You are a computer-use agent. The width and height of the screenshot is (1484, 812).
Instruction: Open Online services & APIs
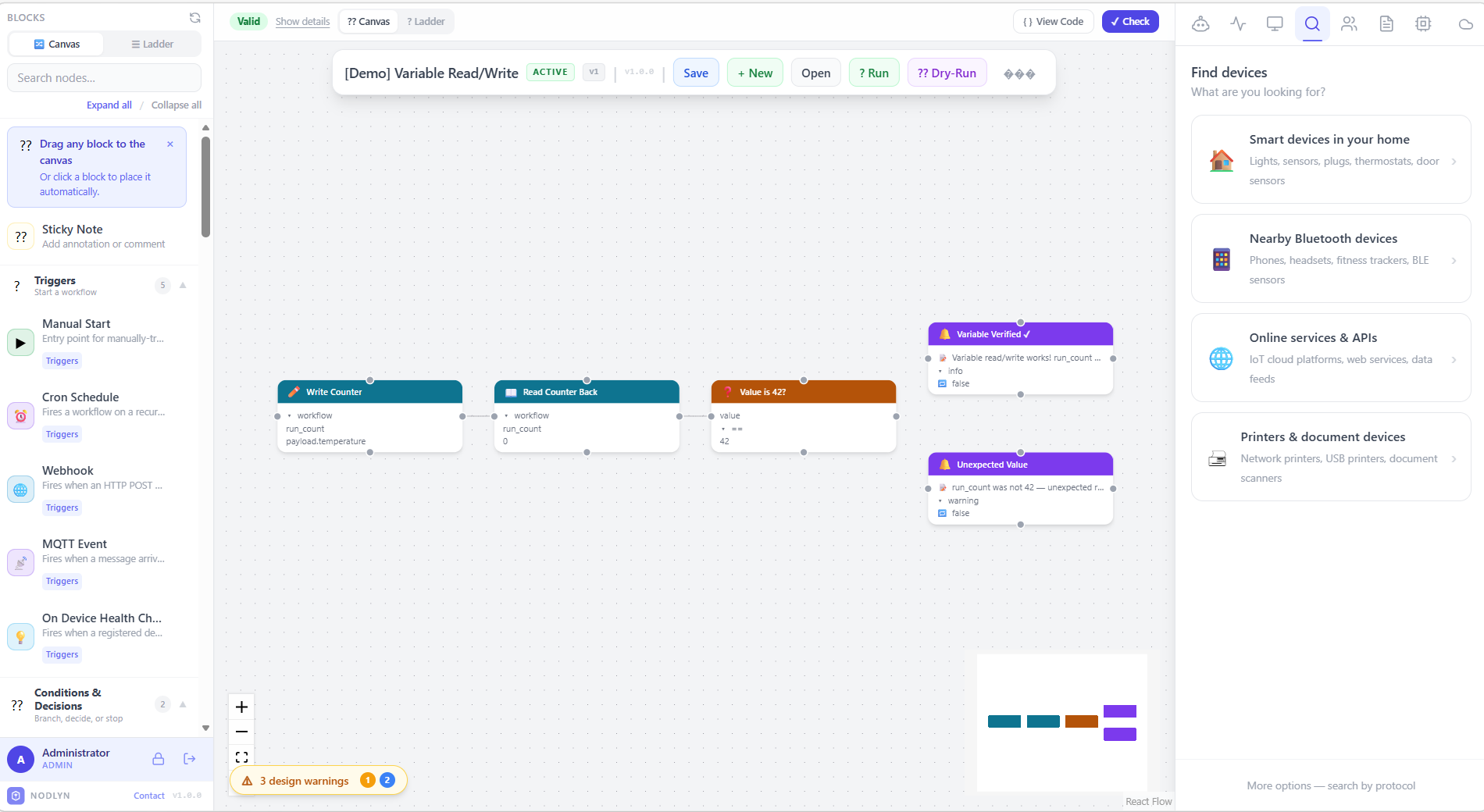1331,358
